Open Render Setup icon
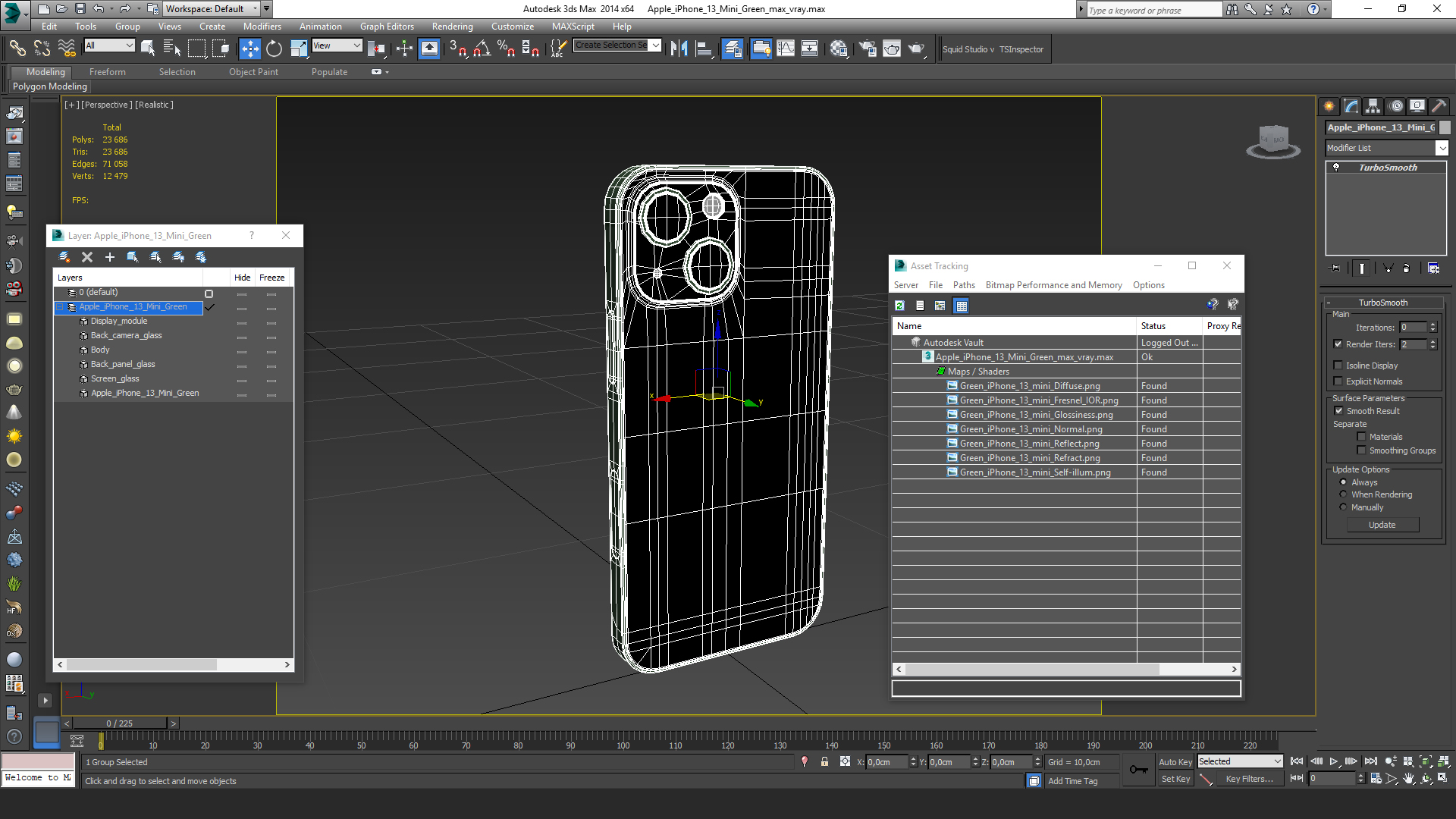This screenshot has height=819, width=1456. [x=867, y=49]
